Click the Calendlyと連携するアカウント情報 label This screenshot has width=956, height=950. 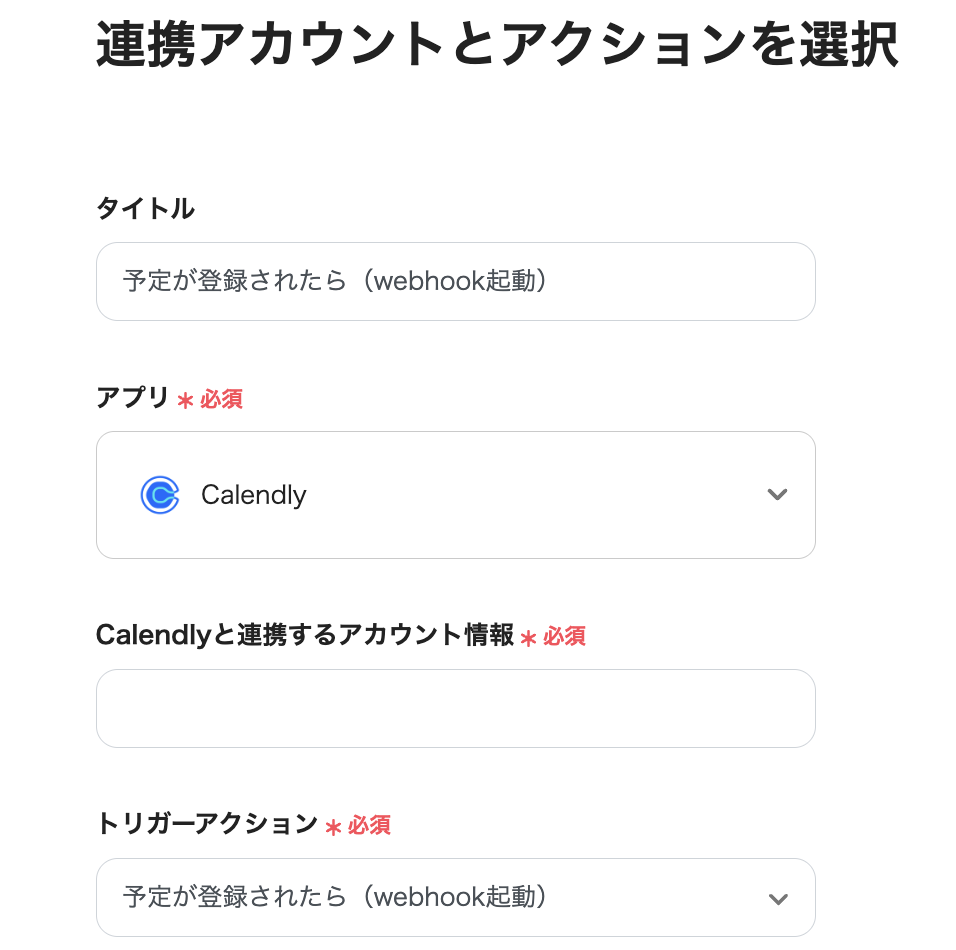[304, 635]
